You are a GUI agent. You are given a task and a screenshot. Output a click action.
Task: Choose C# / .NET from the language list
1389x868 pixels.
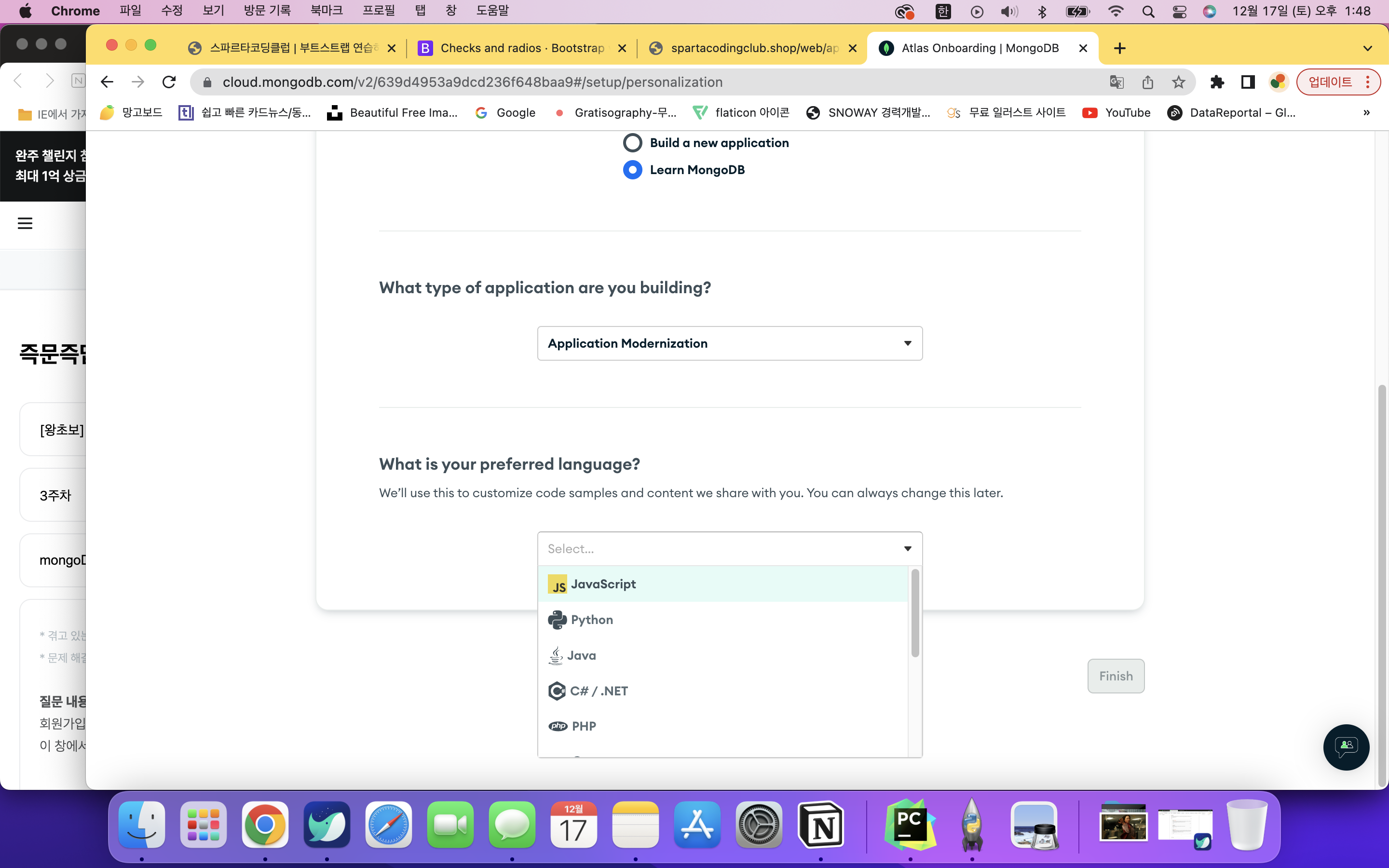tap(722, 691)
